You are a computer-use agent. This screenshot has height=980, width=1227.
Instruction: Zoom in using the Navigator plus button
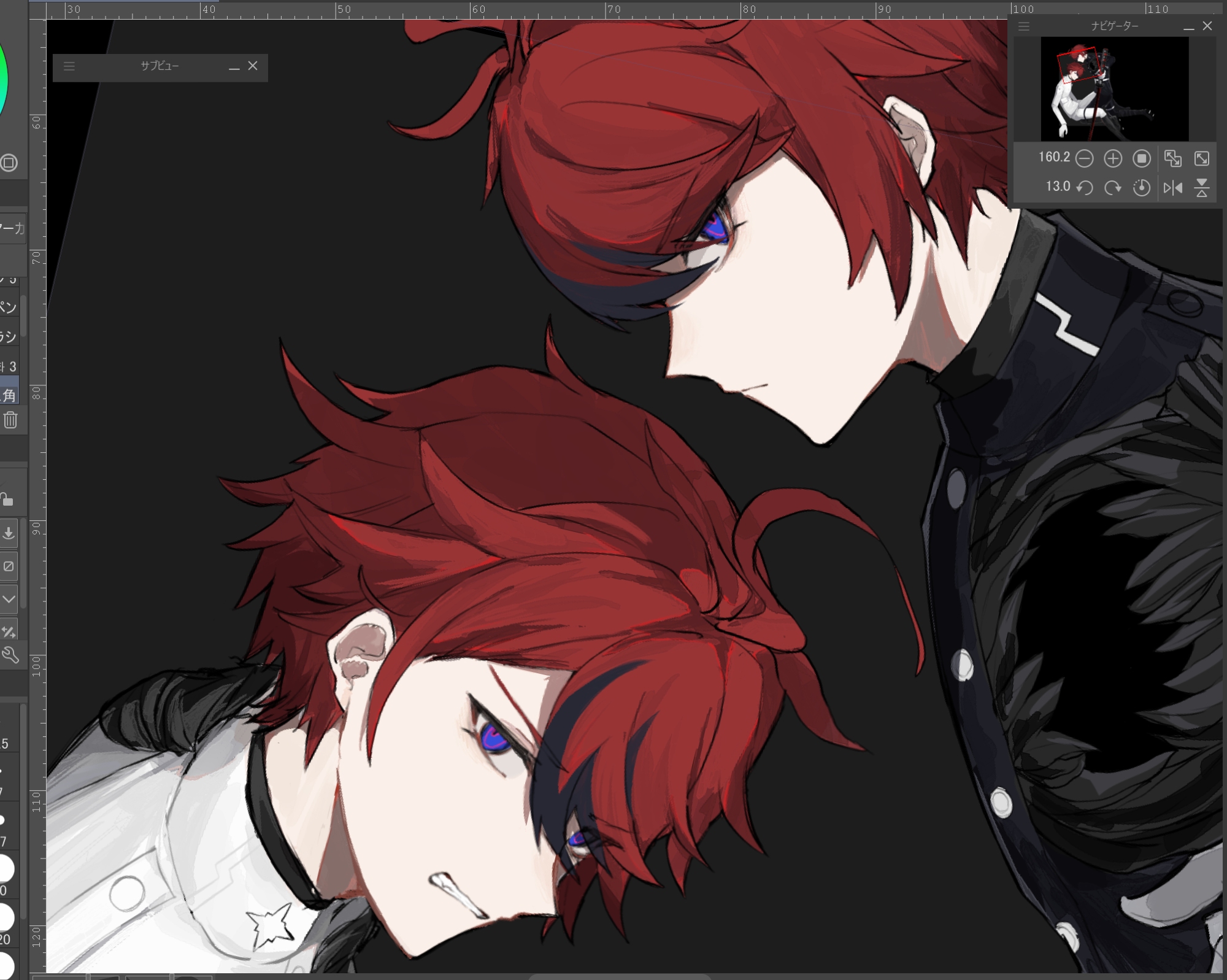1113,159
